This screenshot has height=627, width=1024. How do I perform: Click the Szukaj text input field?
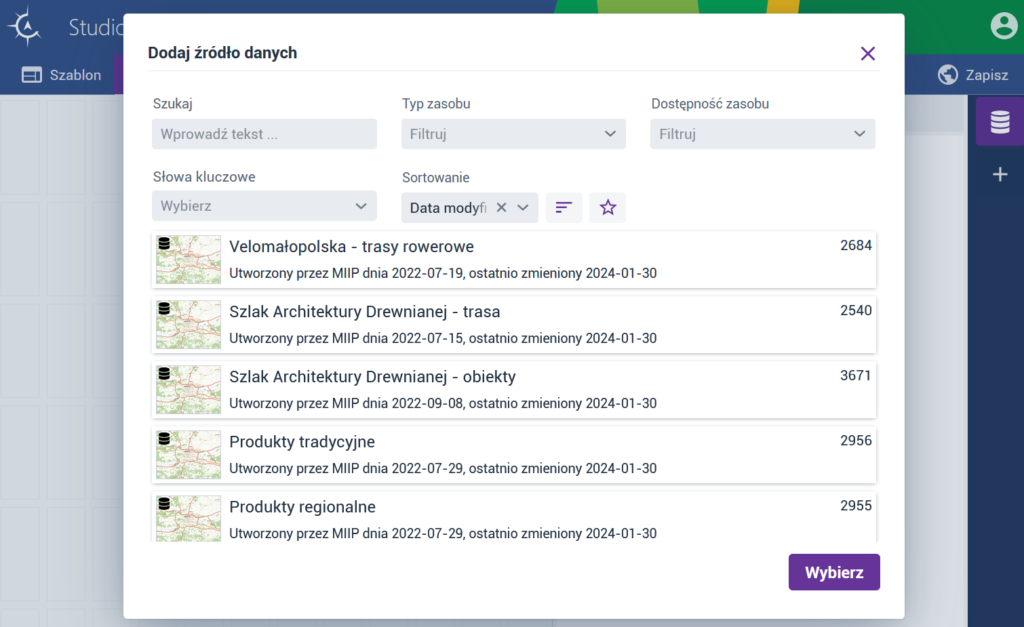[264, 134]
